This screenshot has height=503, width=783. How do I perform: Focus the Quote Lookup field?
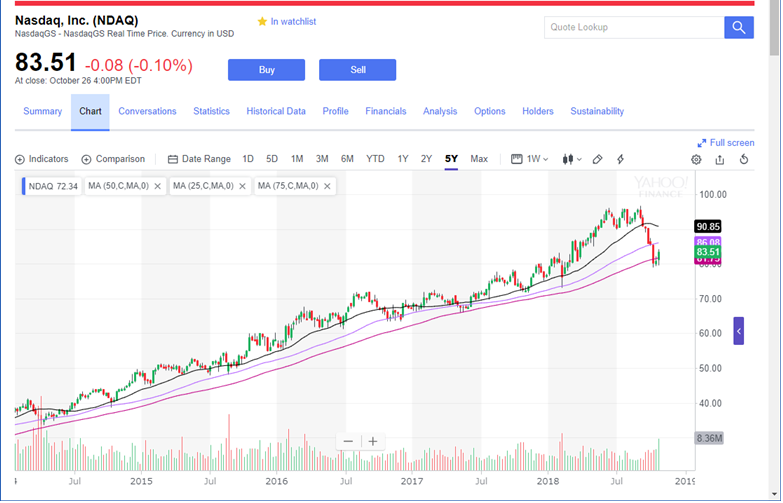click(634, 27)
